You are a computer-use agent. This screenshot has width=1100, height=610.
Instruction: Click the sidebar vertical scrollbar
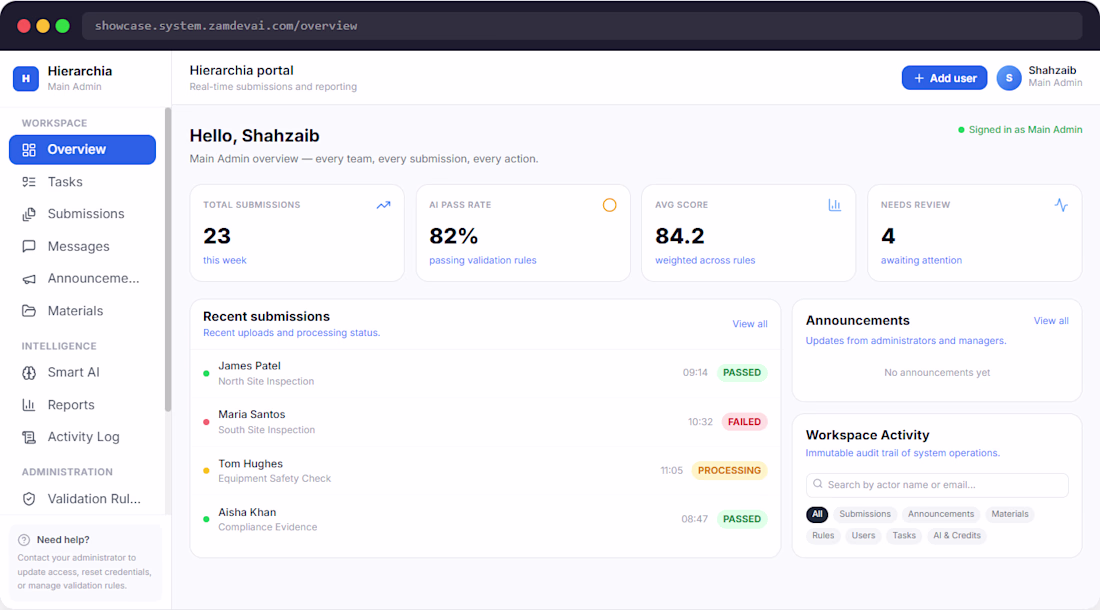pyautogui.click(x=168, y=259)
